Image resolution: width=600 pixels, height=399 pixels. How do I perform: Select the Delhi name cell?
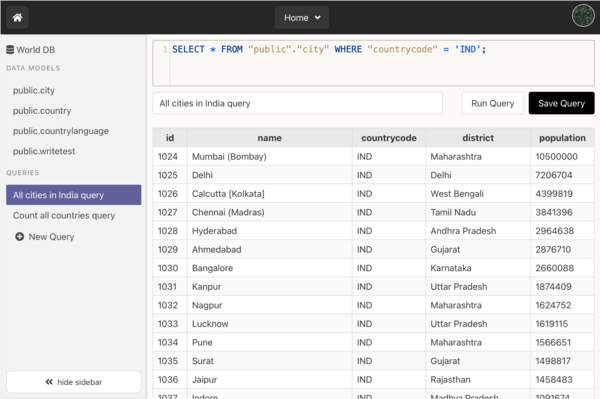tap(269, 175)
